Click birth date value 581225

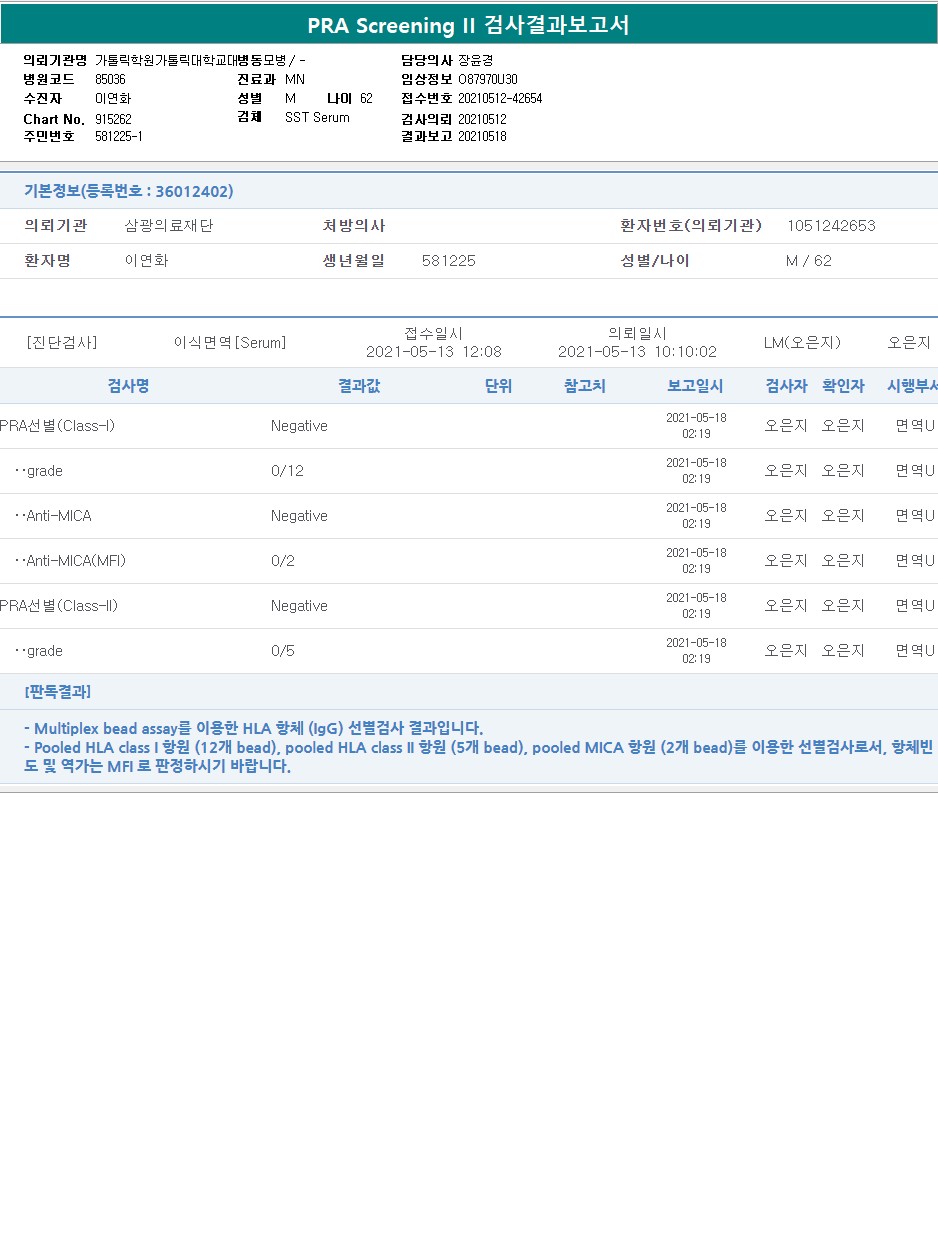coord(449,261)
